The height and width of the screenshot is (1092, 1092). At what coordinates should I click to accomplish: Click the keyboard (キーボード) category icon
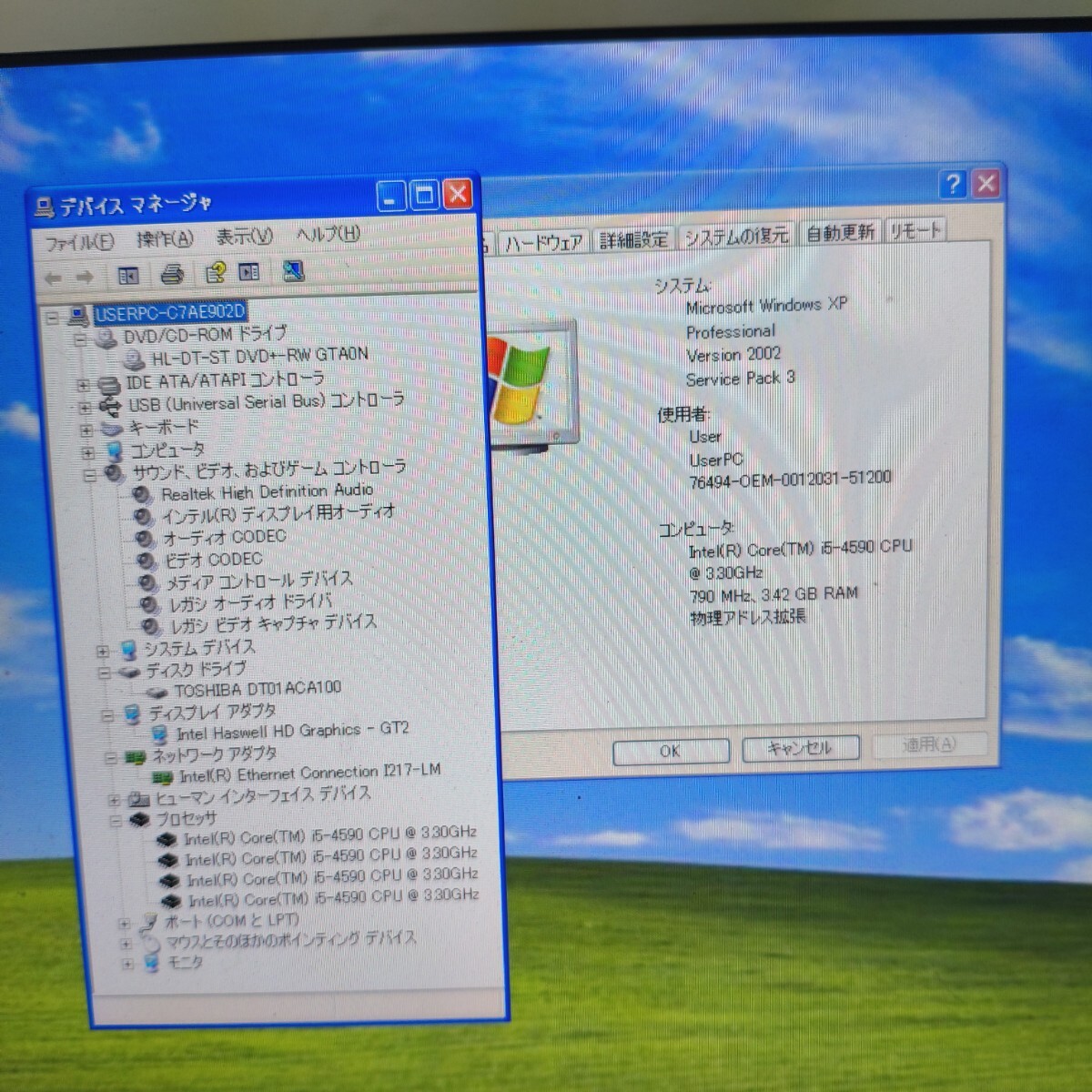[x=112, y=428]
